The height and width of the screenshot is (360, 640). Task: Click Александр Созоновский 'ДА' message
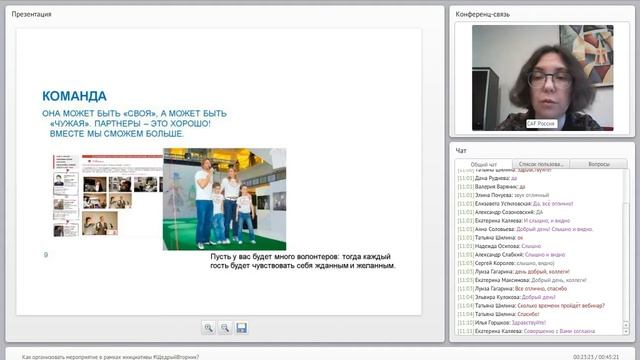[x=500, y=212]
